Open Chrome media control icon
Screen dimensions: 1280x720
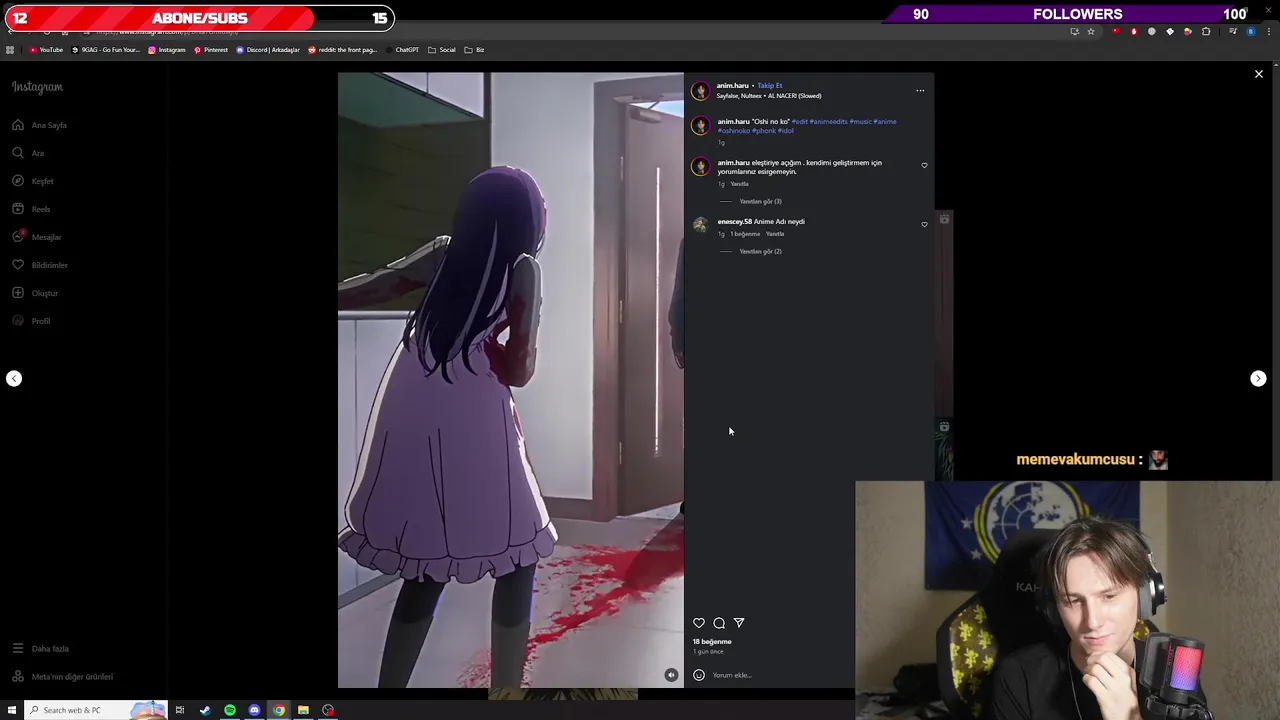coord(1233,32)
